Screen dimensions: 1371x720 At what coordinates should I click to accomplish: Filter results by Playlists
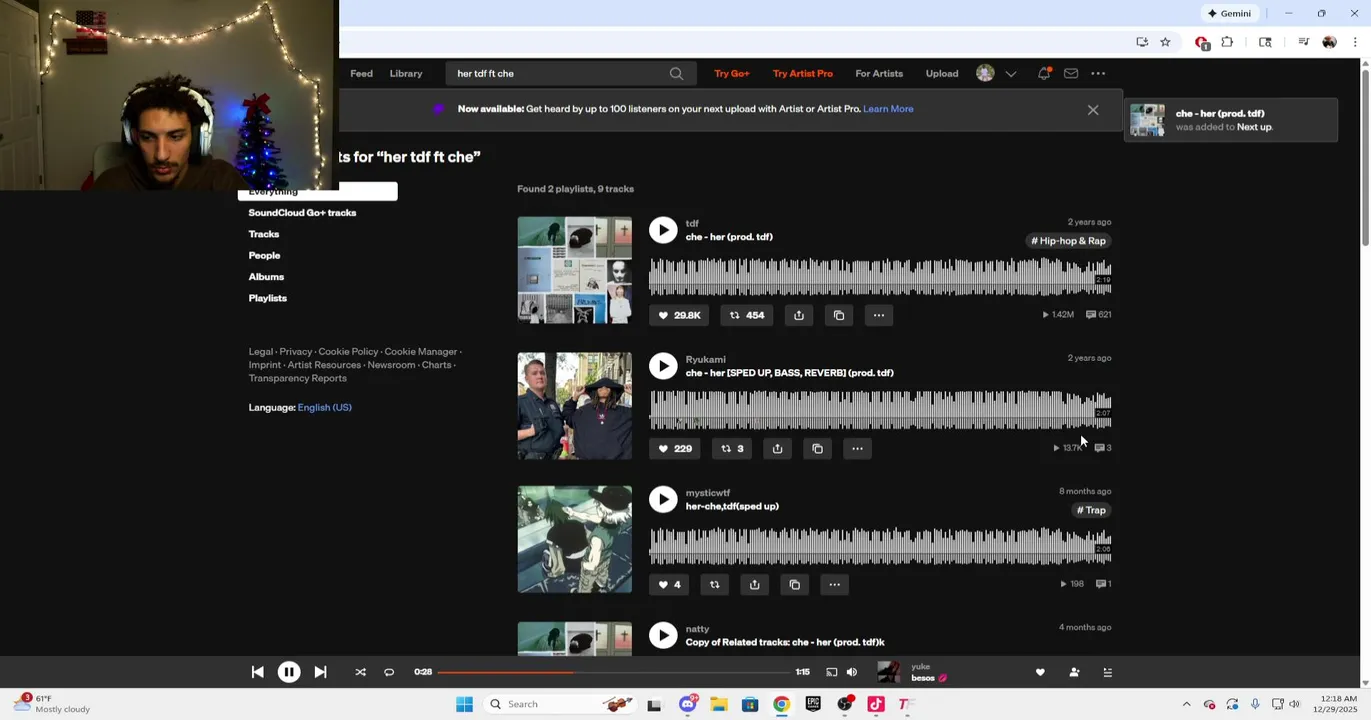[x=268, y=298]
